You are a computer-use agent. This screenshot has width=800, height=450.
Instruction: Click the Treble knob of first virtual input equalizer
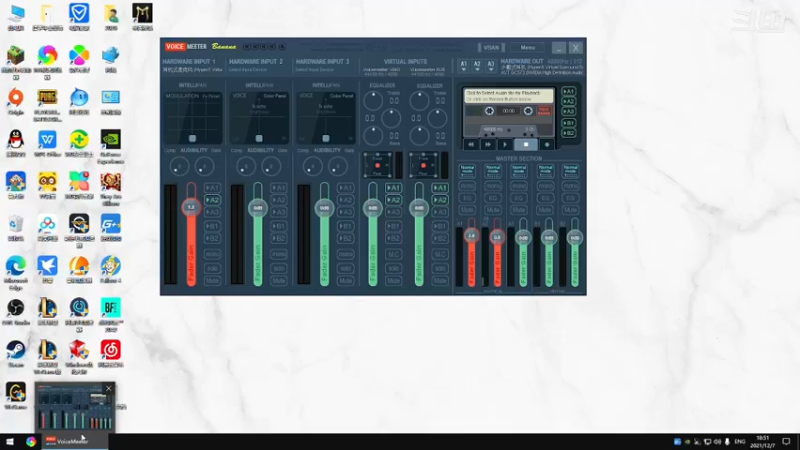[373, 101]
